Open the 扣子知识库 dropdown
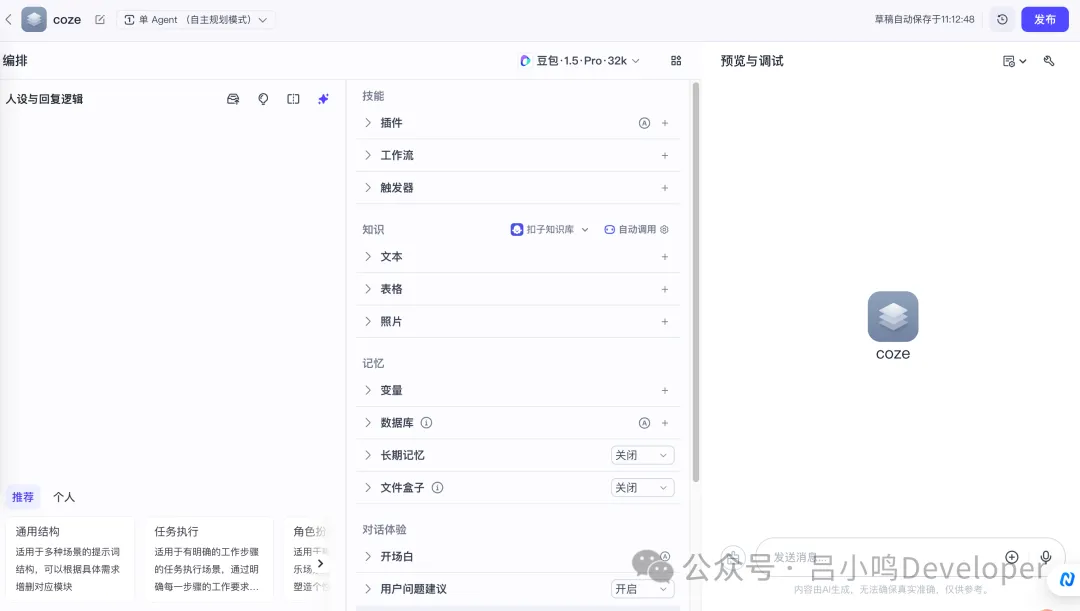This screenshot has height=611, width=1080. [550, 229]
